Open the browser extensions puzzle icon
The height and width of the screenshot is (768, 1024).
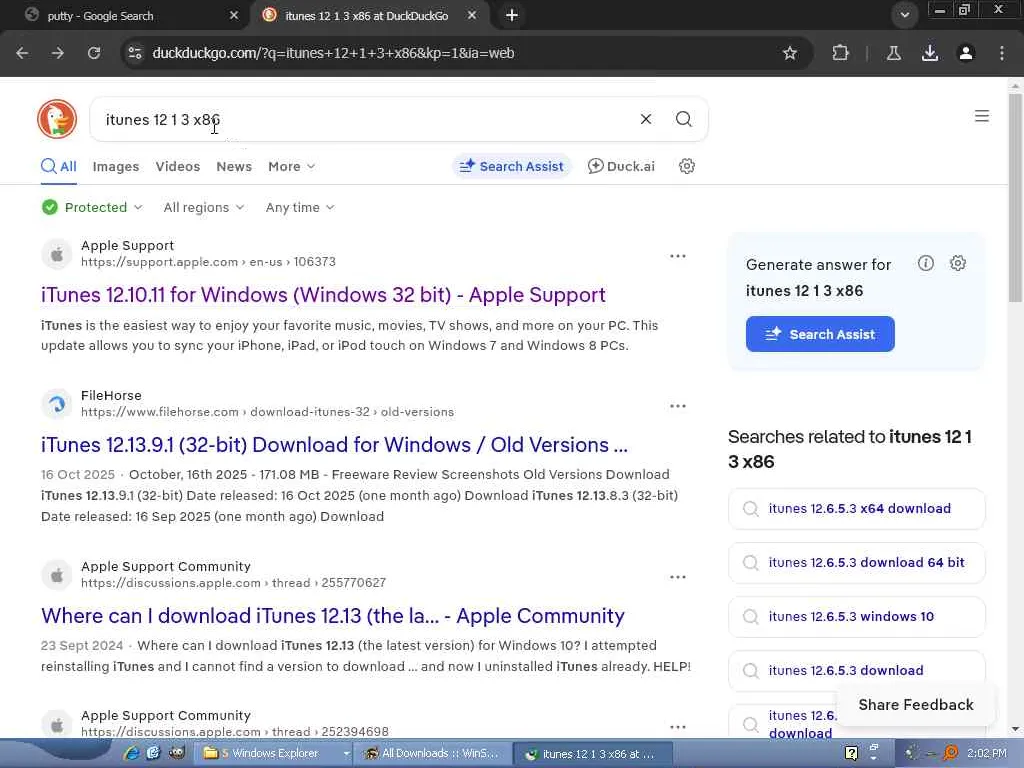tap(840, 53)
